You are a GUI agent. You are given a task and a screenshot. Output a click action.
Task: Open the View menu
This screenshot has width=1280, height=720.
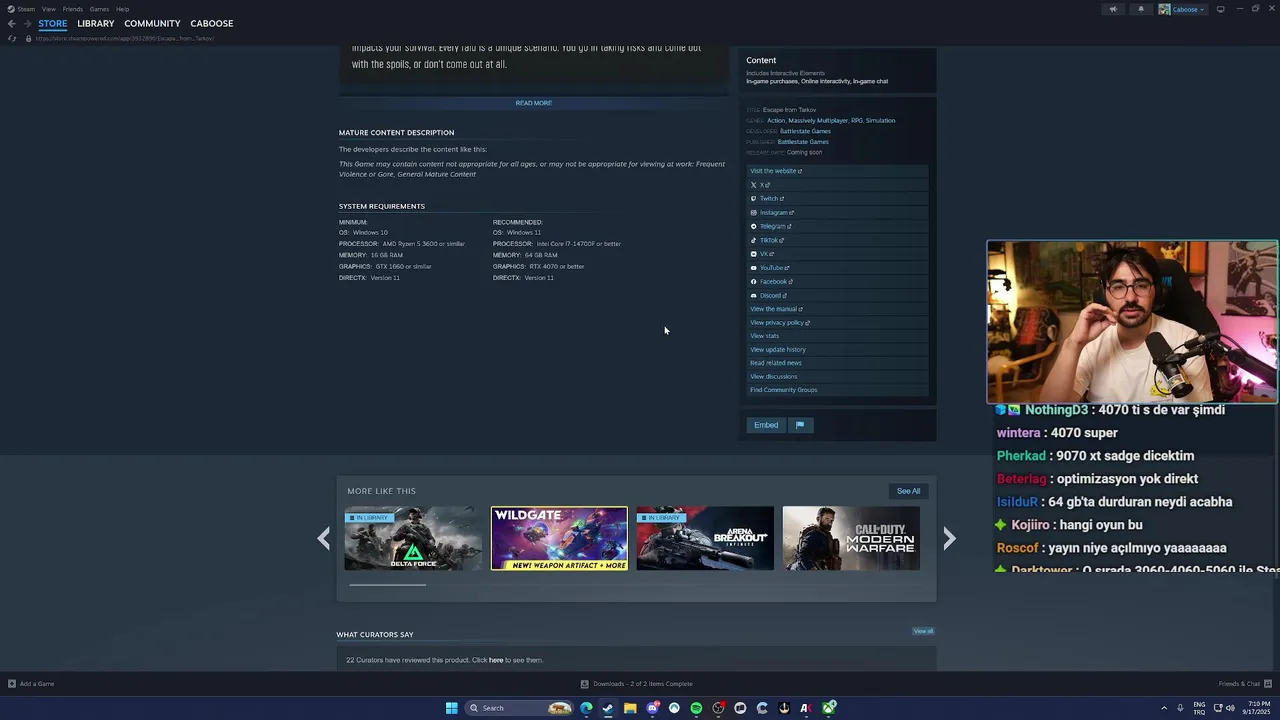click(48, 9)
